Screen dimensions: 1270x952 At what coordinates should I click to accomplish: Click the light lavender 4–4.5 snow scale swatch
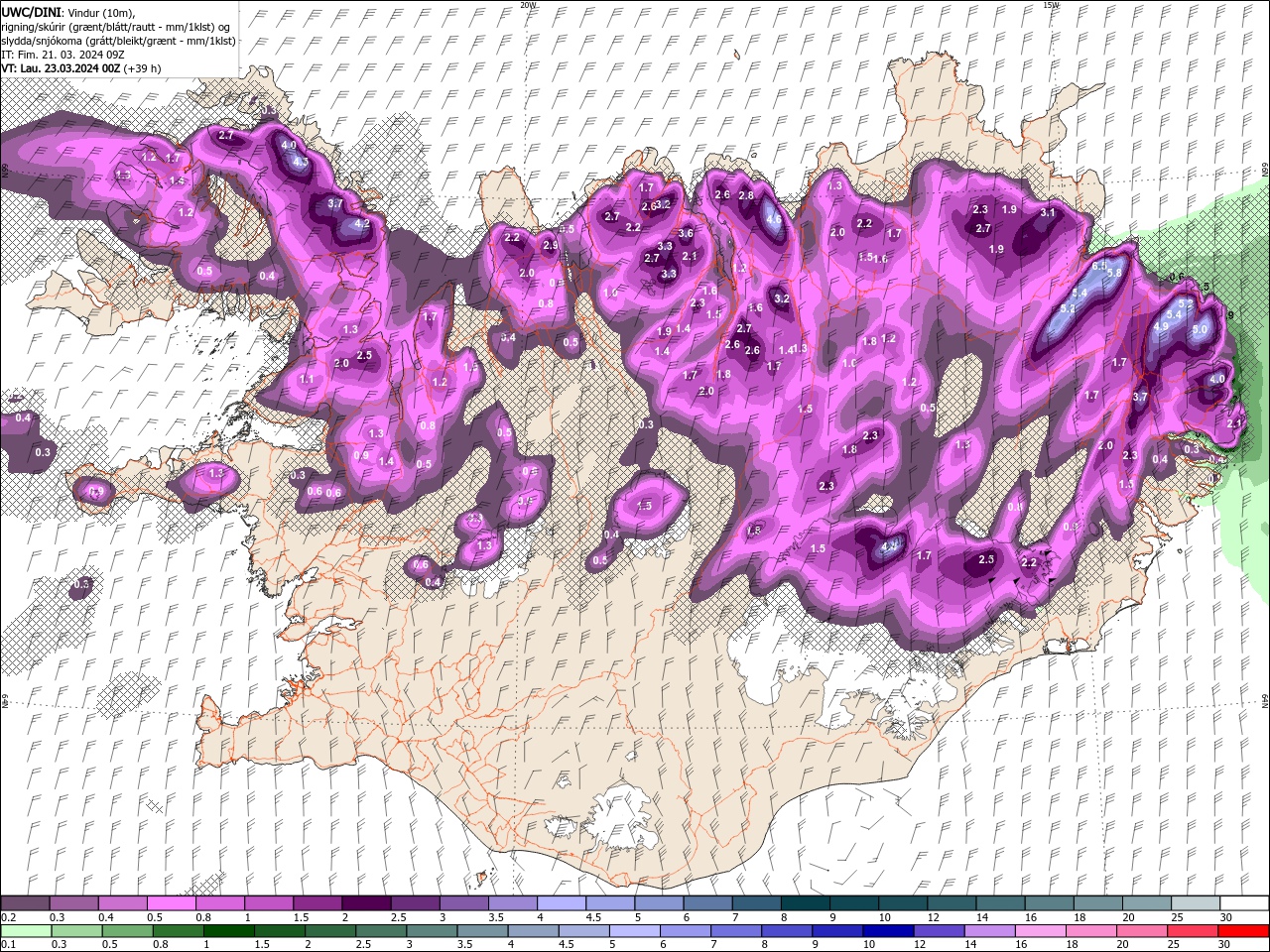[562, 903]
